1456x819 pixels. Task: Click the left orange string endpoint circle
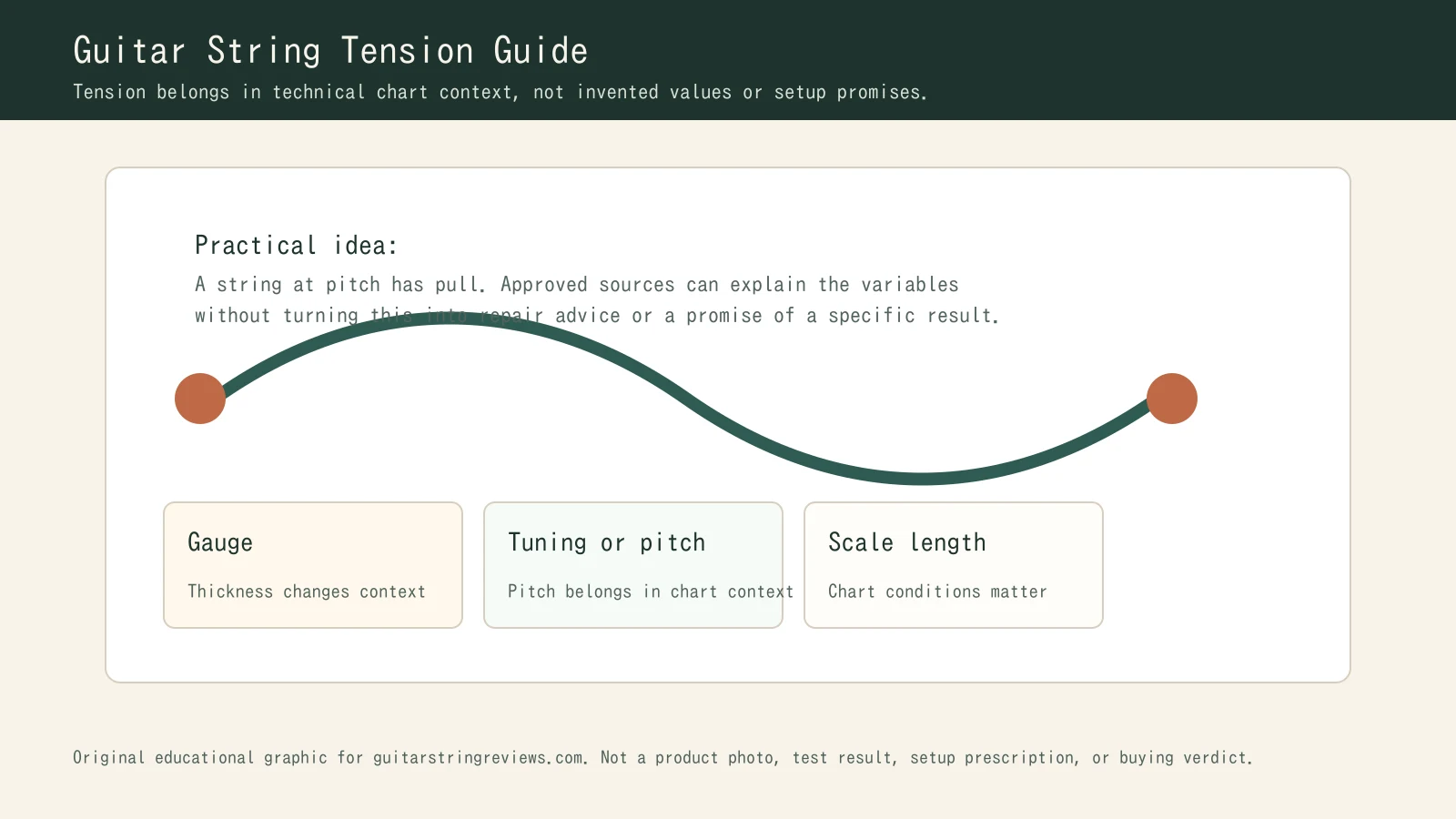pyautogui.click(x=200, y=399)
